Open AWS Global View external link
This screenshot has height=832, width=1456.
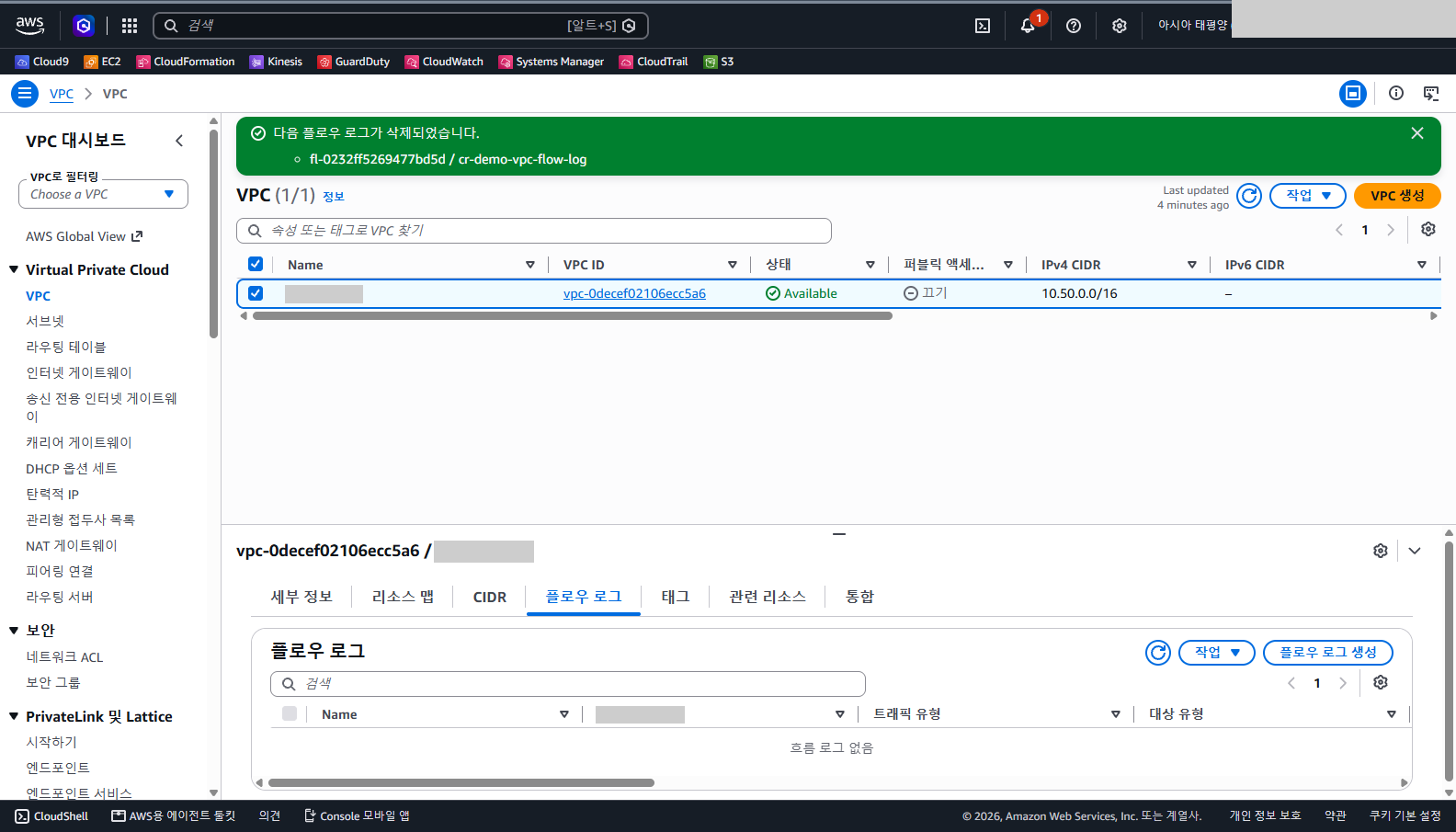pyautogui.click(x=85, y=236)
